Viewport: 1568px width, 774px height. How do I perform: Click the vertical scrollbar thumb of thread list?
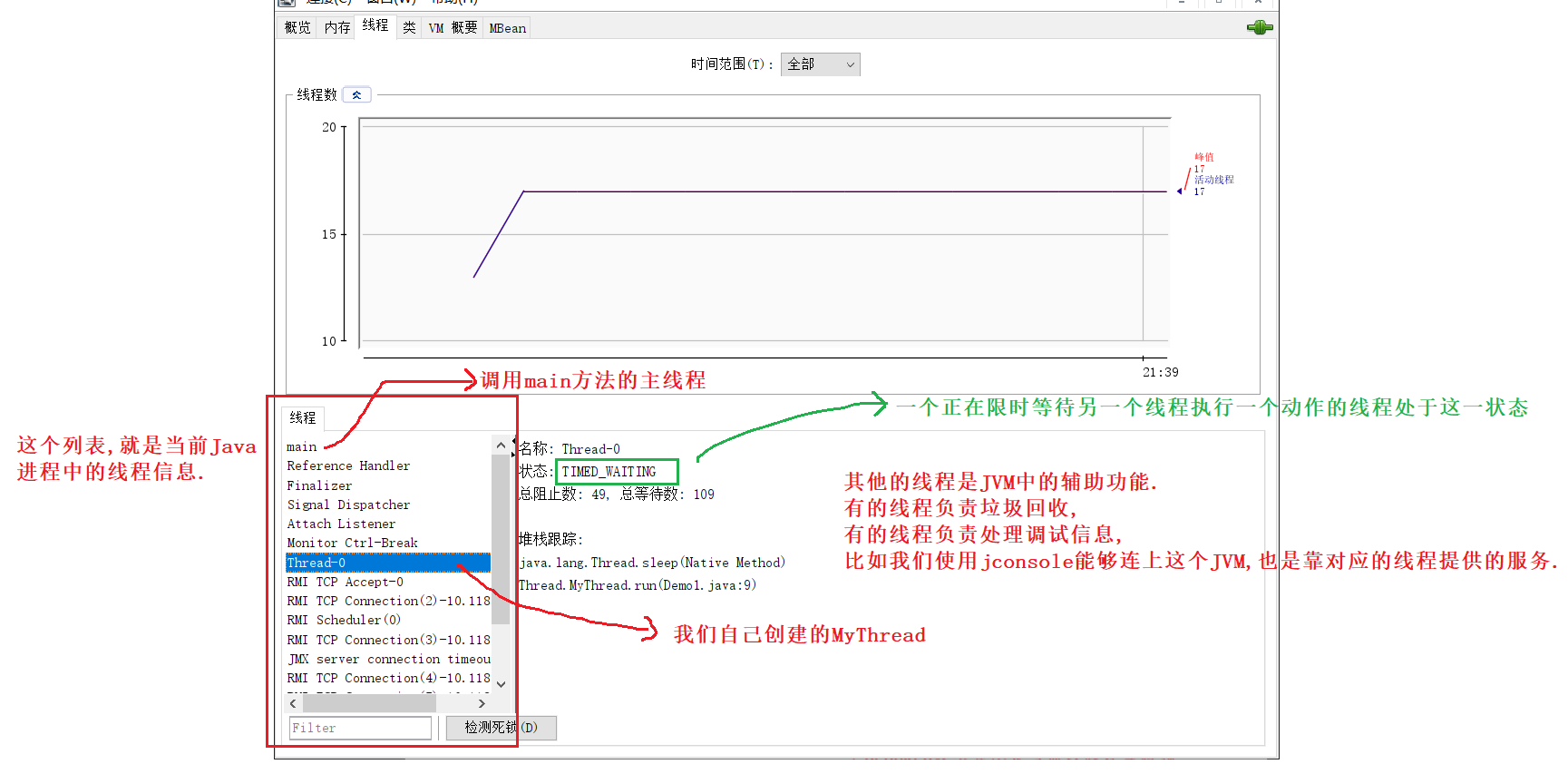(501, 539)
